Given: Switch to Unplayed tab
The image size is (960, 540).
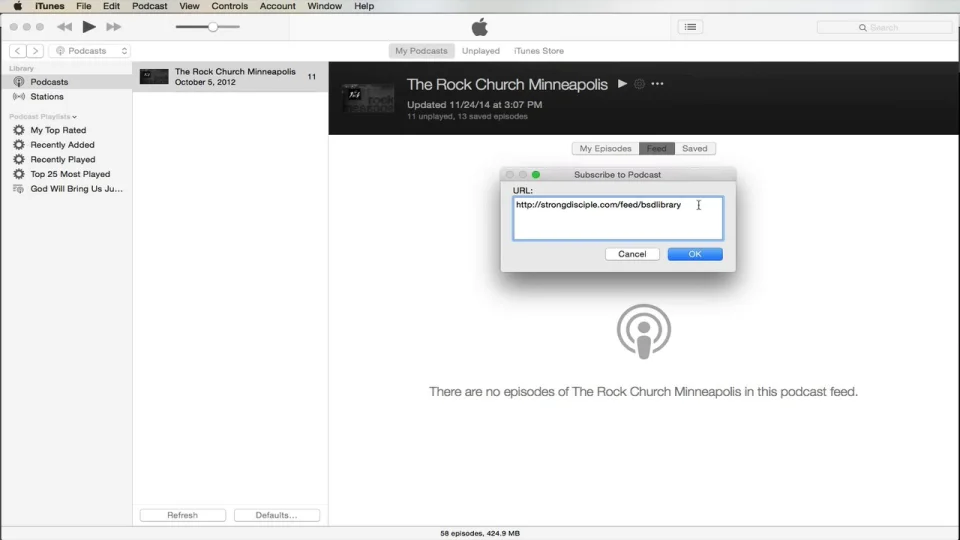Looking at the screenshot, I should point(481,51).
